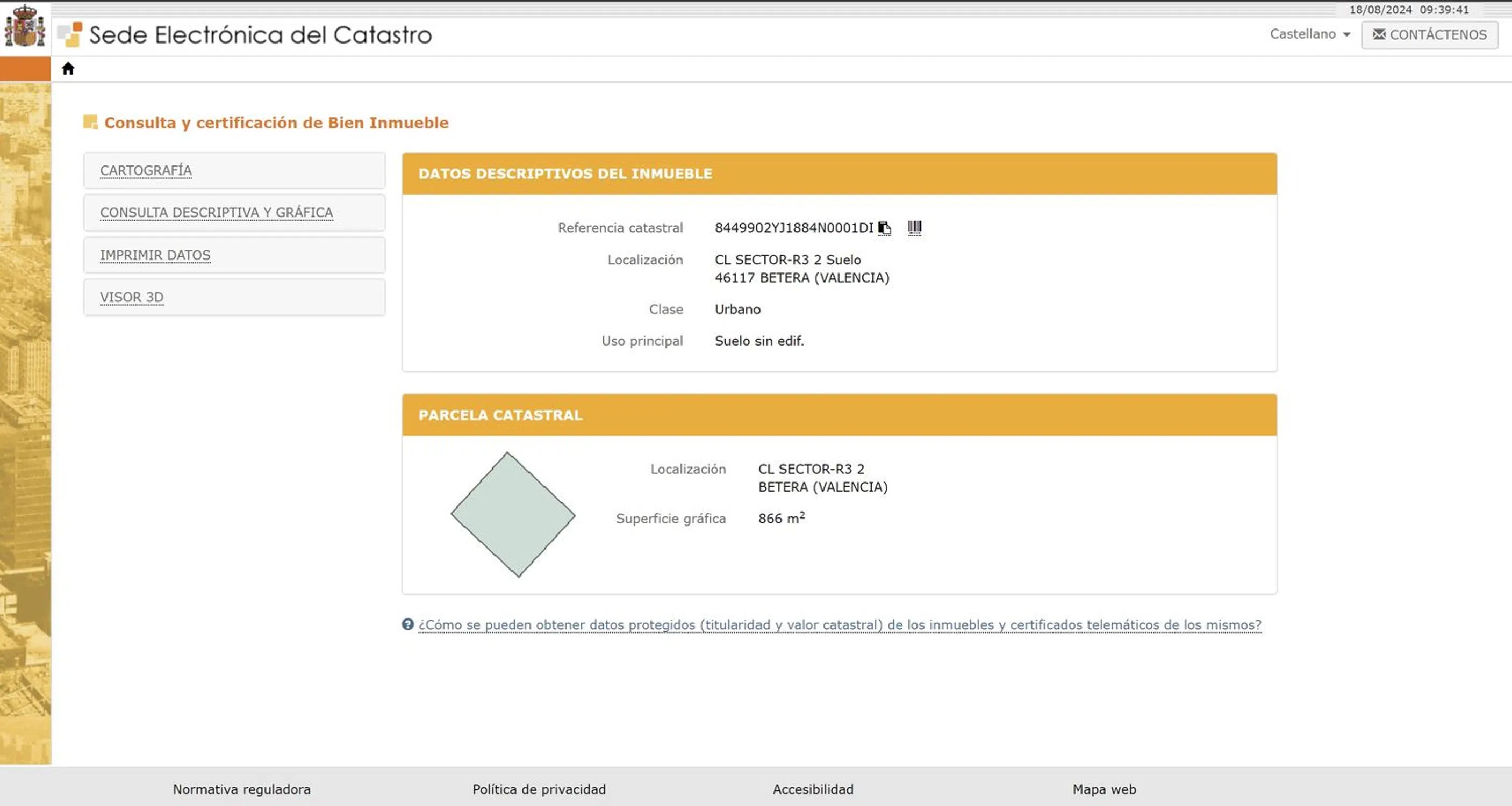This screenshot has width=1512, height=806.
Task: Copy the cadastral reference with the copy icon
Action: coord(884,228)
